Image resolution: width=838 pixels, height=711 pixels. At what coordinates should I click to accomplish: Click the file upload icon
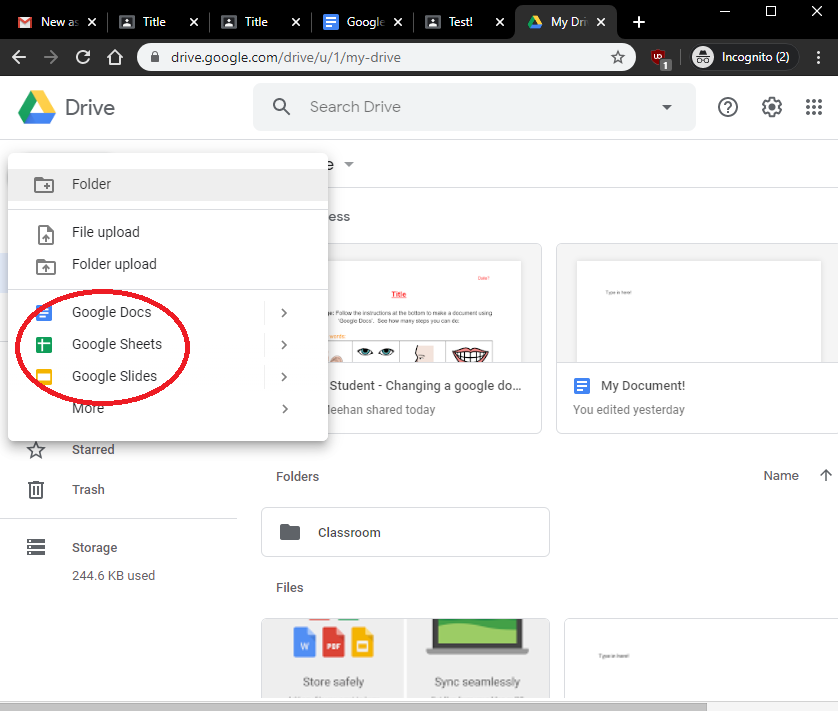click(x=46, y=234)
